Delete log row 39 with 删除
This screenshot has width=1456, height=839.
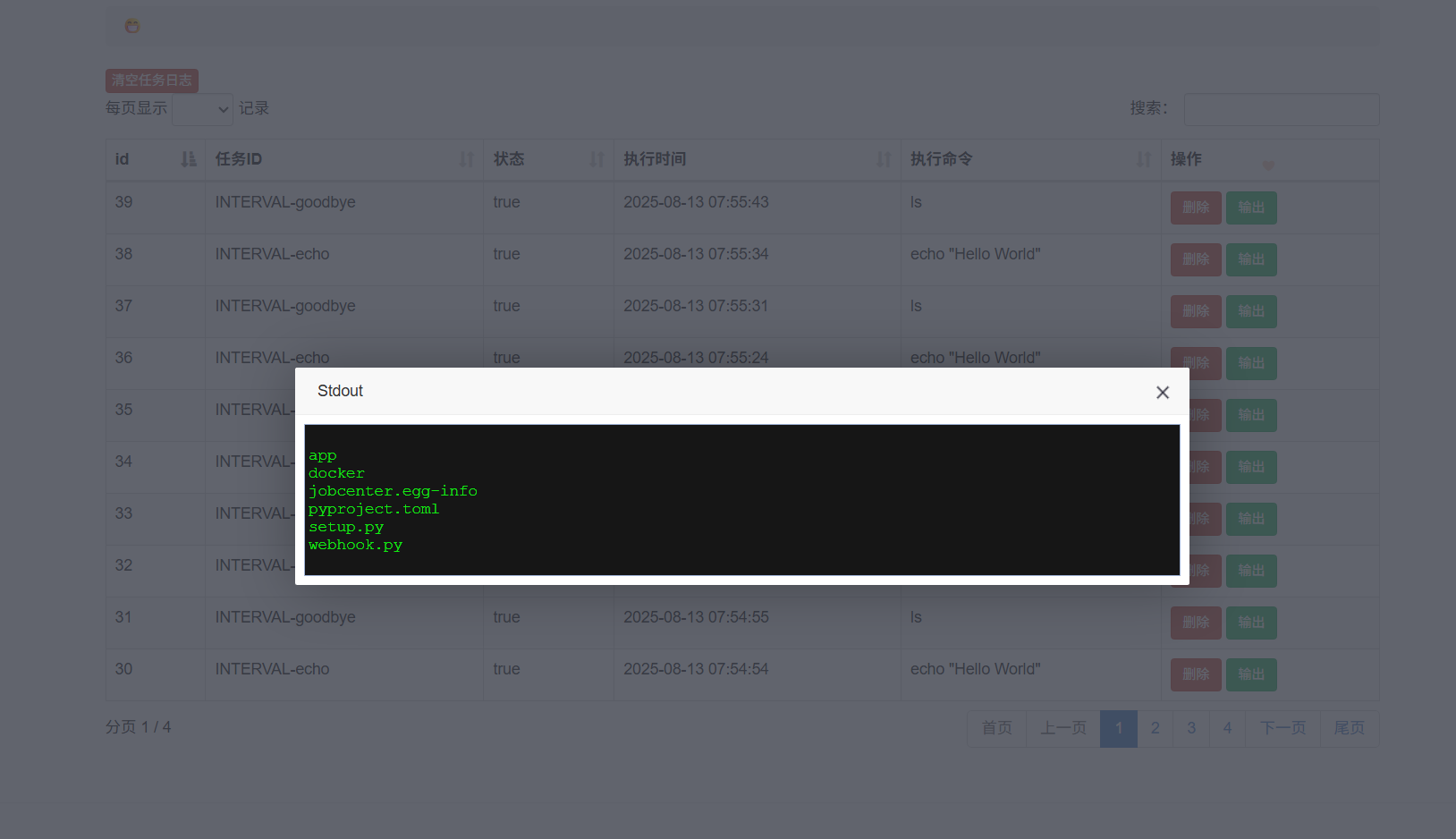[1196, 208]
